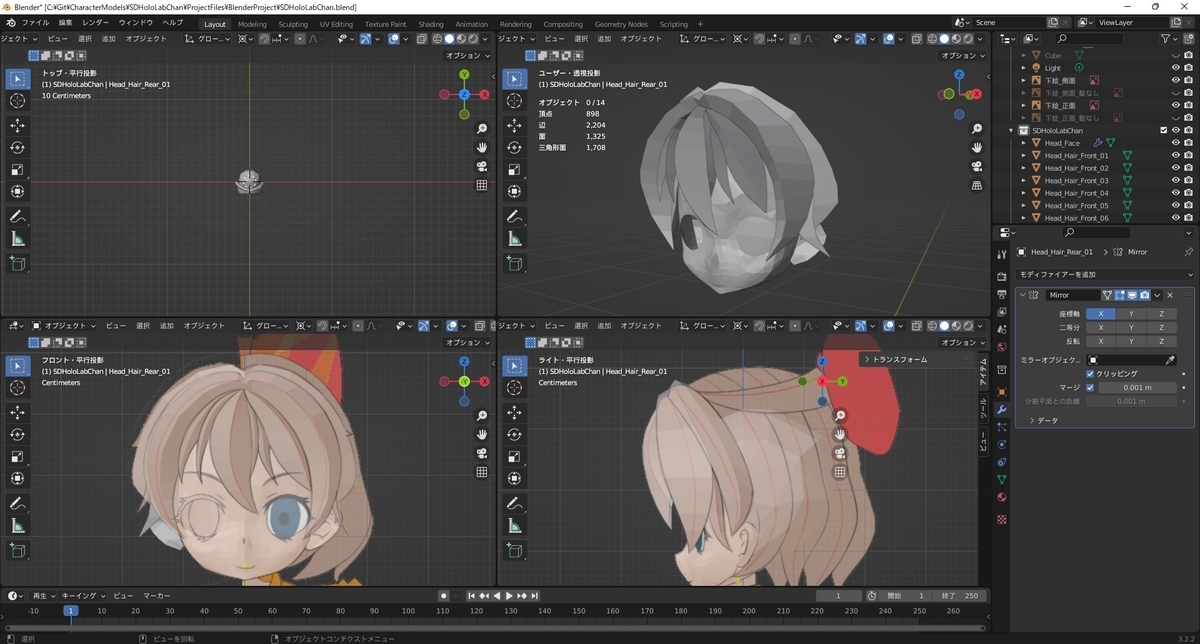Toggle Mirror axis X button
1200x644 pixels.
[x=1101, y=314]
